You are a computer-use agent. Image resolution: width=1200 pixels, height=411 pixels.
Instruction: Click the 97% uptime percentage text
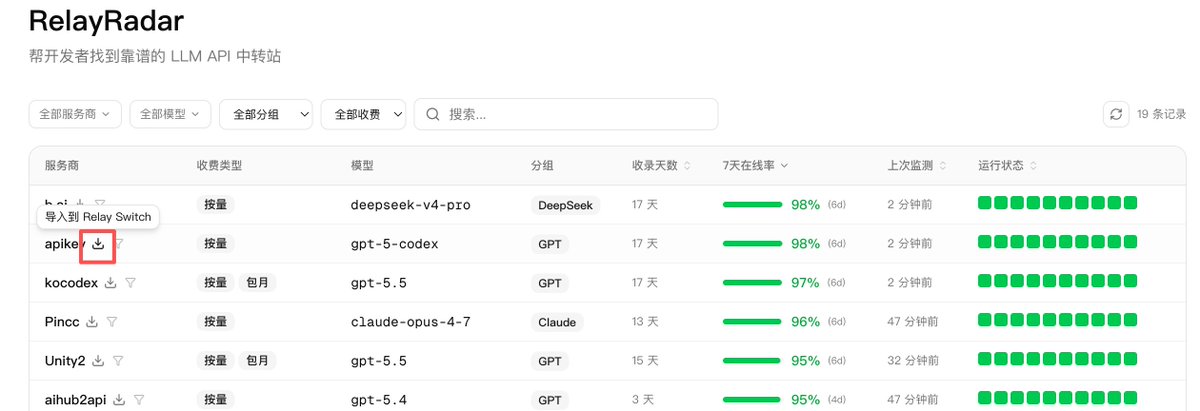point(805,283)
